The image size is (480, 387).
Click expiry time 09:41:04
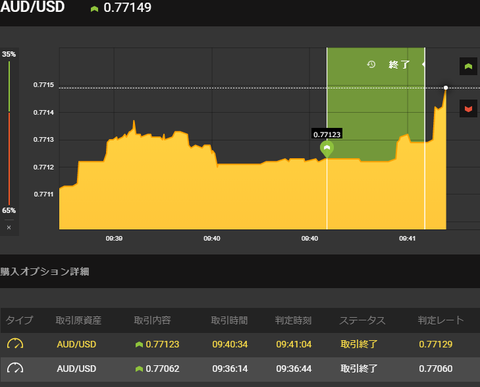click(x=294, y=344)
